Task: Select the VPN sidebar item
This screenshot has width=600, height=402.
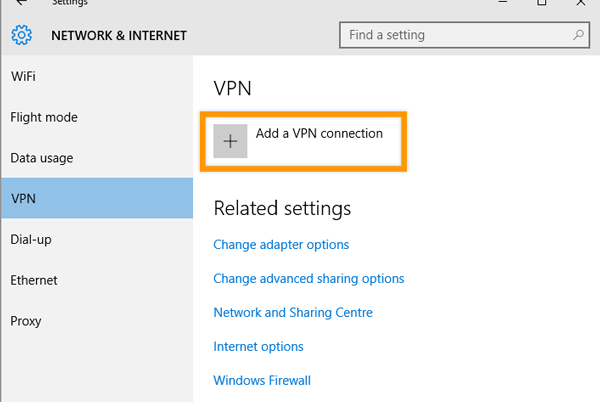Action: tap(23, 198)
